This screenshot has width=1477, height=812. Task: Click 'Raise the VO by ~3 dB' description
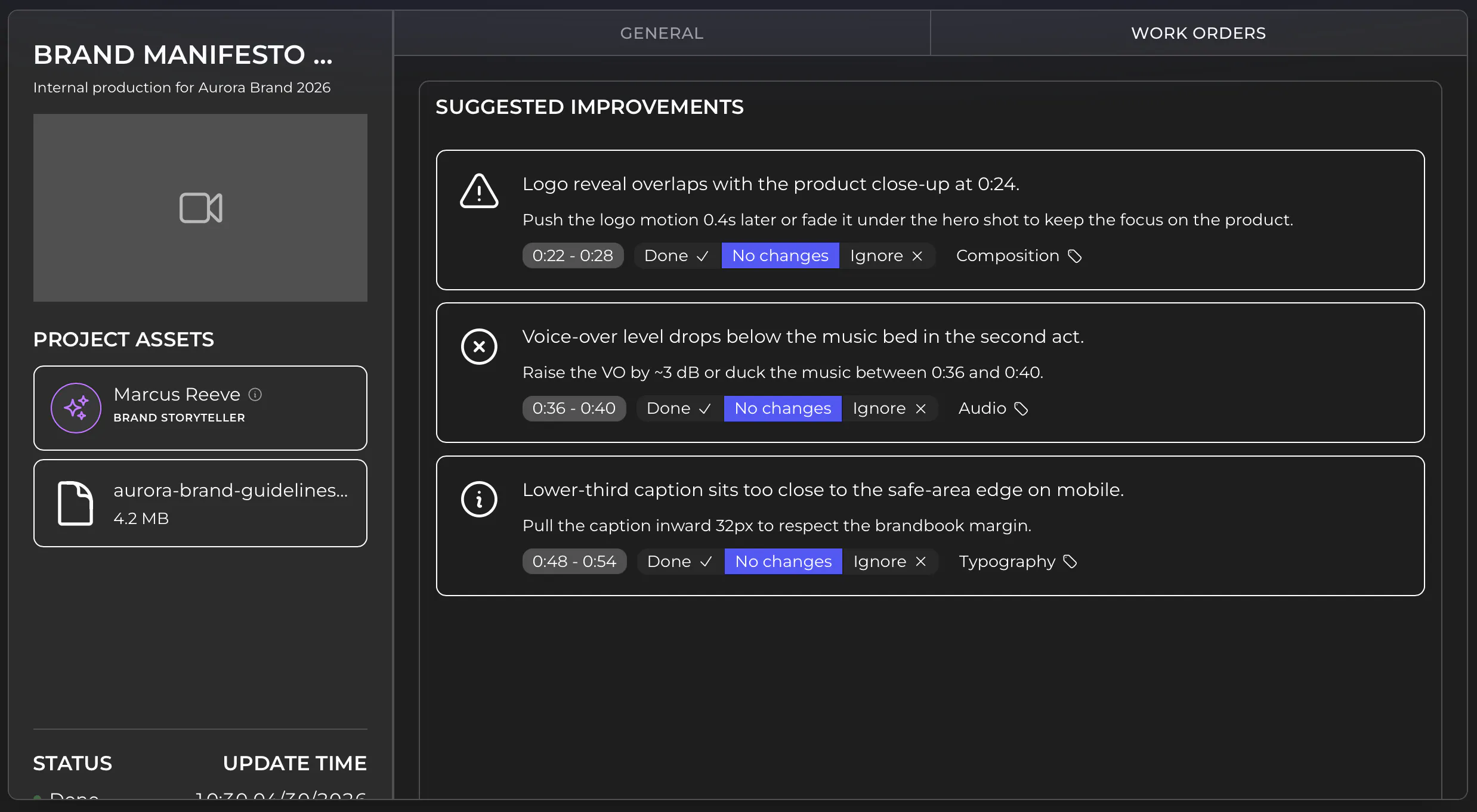[x=783, y=373]
